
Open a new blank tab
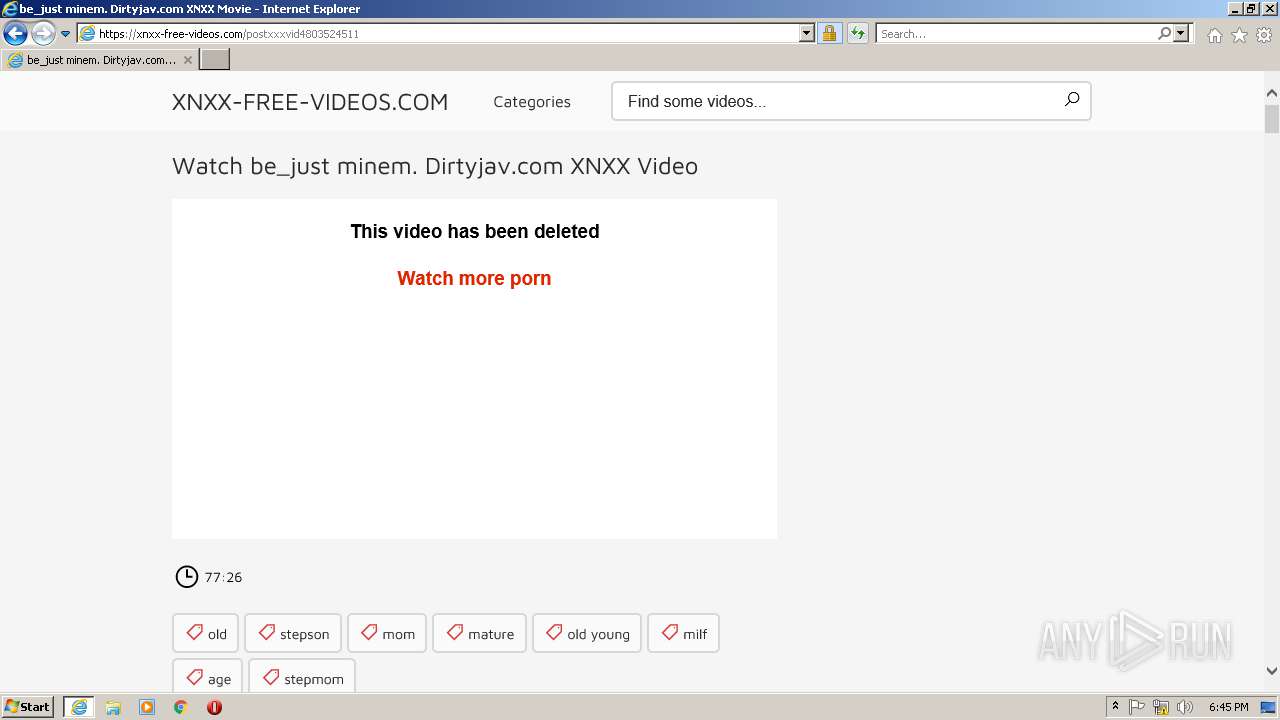coord(215,60)
